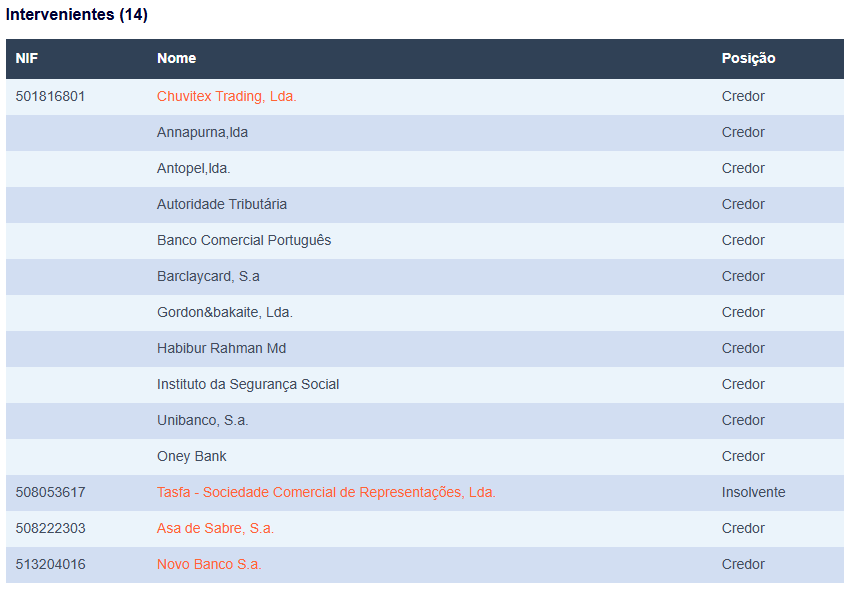Select NIF 508222303
The height and width of the screenshot is (593, 854).
tap(50, 528)
